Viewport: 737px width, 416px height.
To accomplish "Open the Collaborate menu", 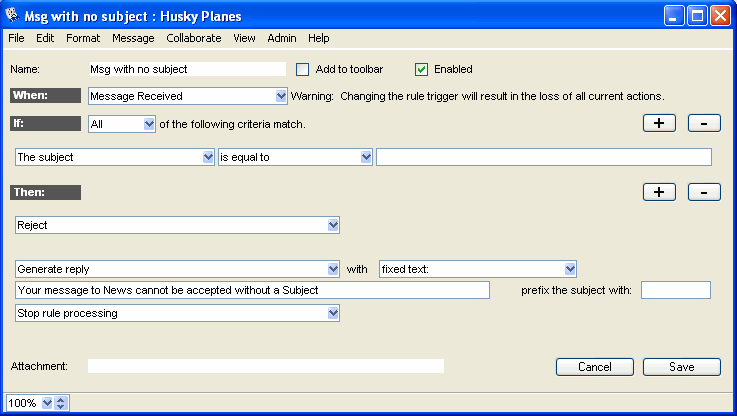I will pos(194,38).
